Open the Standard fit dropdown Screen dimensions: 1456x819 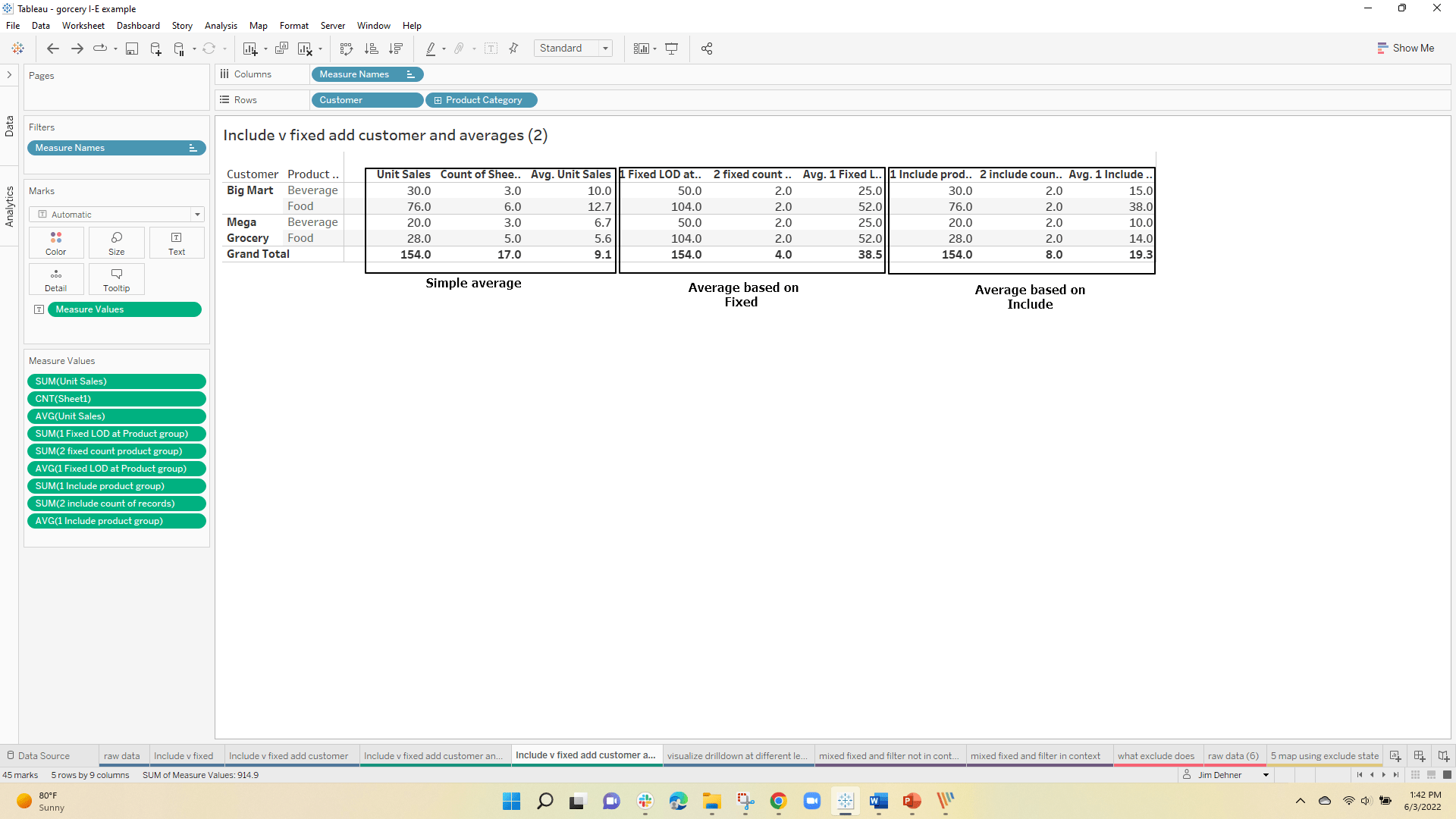(x=573, y=48)
